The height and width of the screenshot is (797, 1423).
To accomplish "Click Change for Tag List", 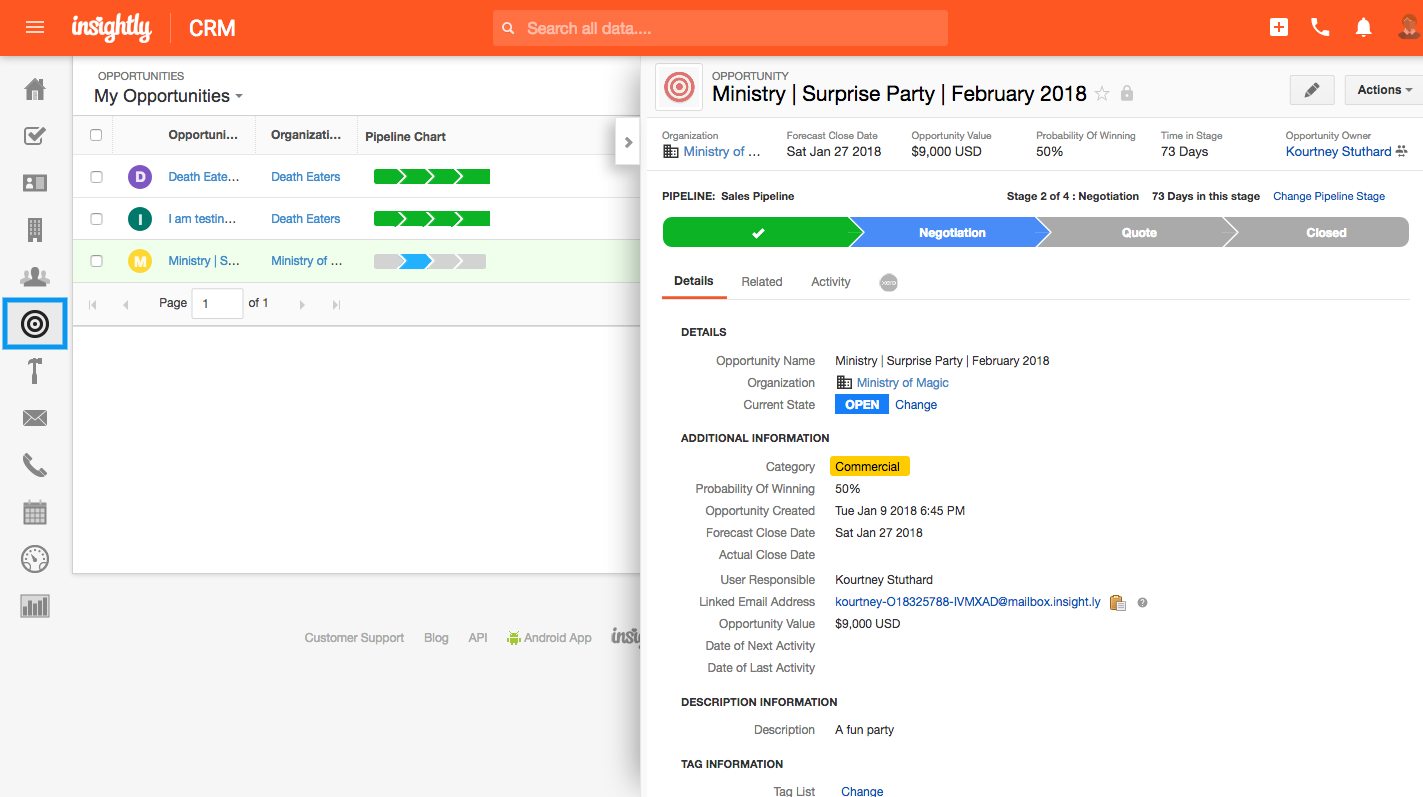I will tap(862, 791).
